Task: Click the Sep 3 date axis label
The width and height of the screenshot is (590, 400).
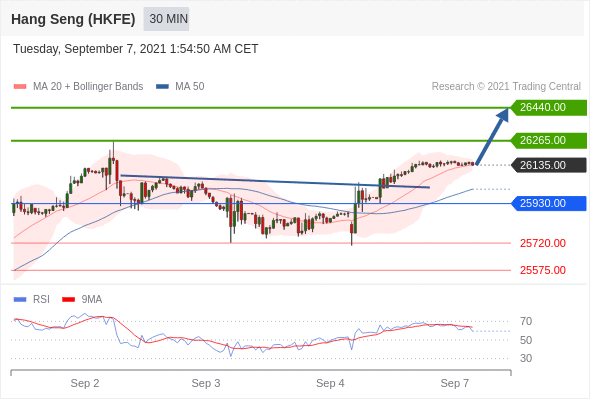Action: [206, 383]
